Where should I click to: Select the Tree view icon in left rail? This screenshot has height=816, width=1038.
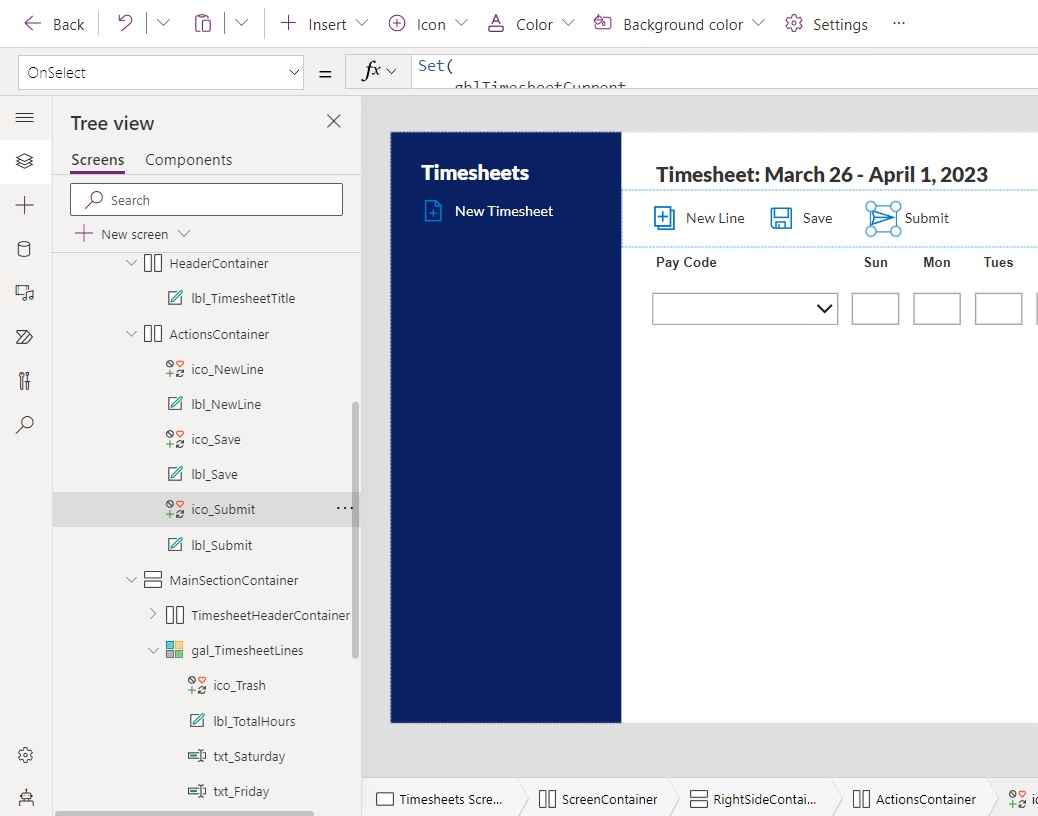[x=25, y=163]
